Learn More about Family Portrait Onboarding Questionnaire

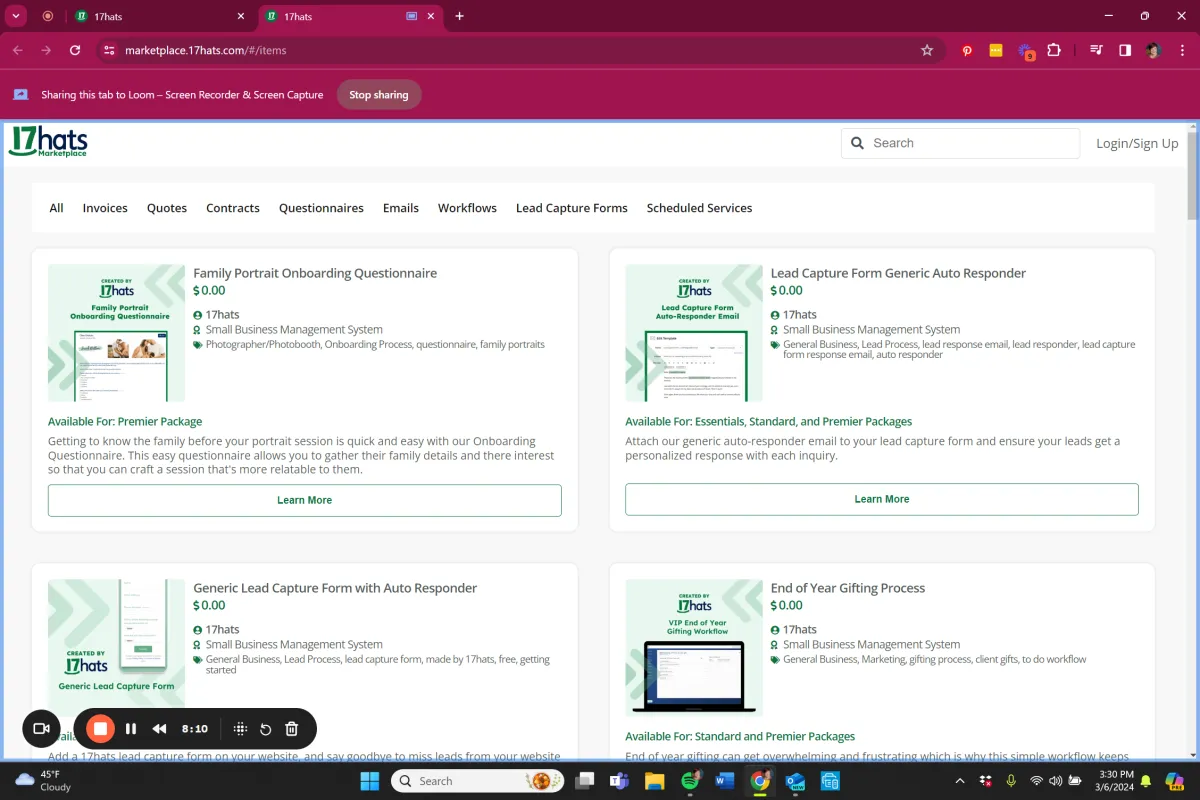pos(305,500)
